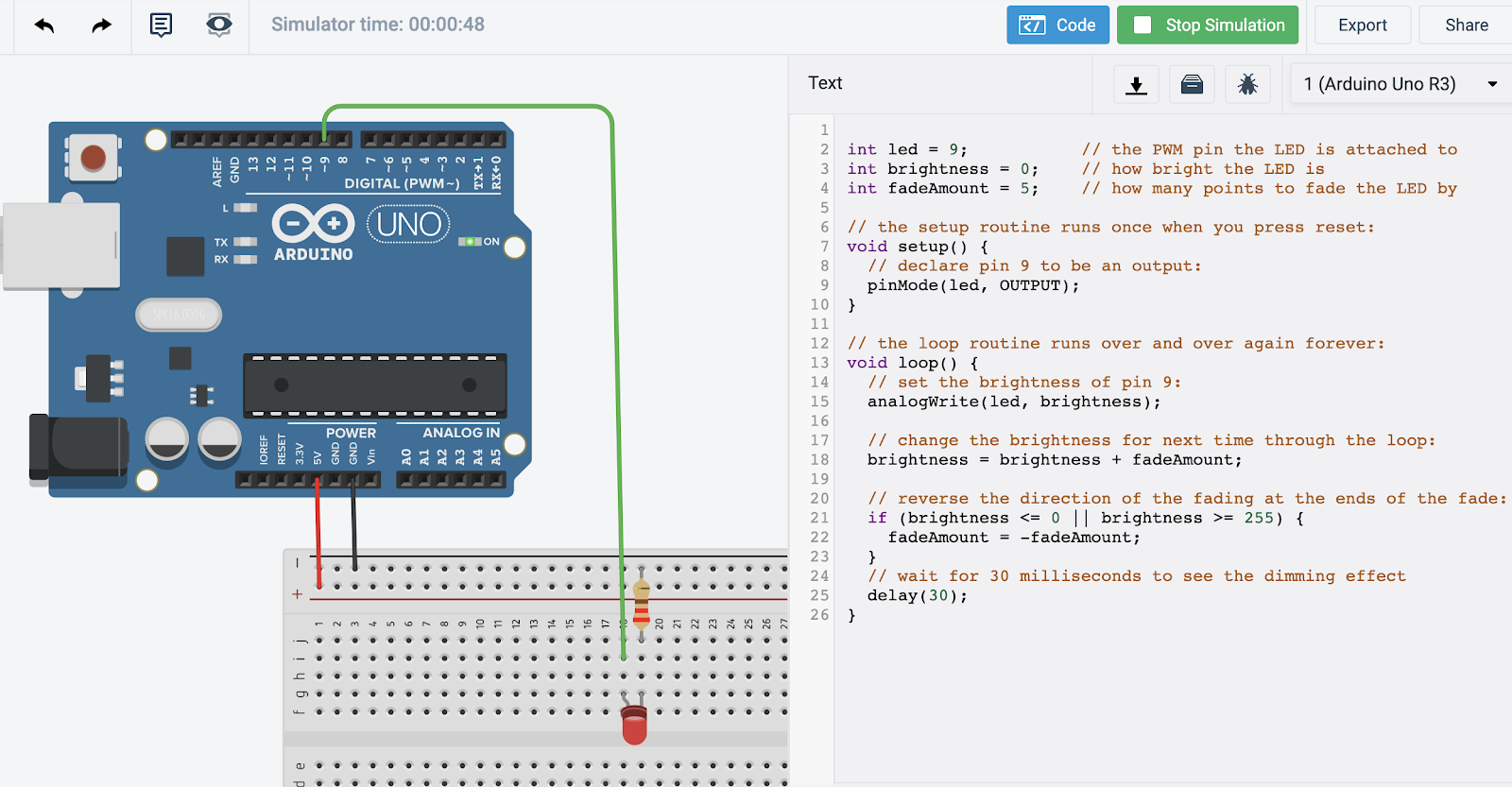Click the POWER header label on board
The image size is (1512, 787).
pyautogui.click(x=351, y=433)
